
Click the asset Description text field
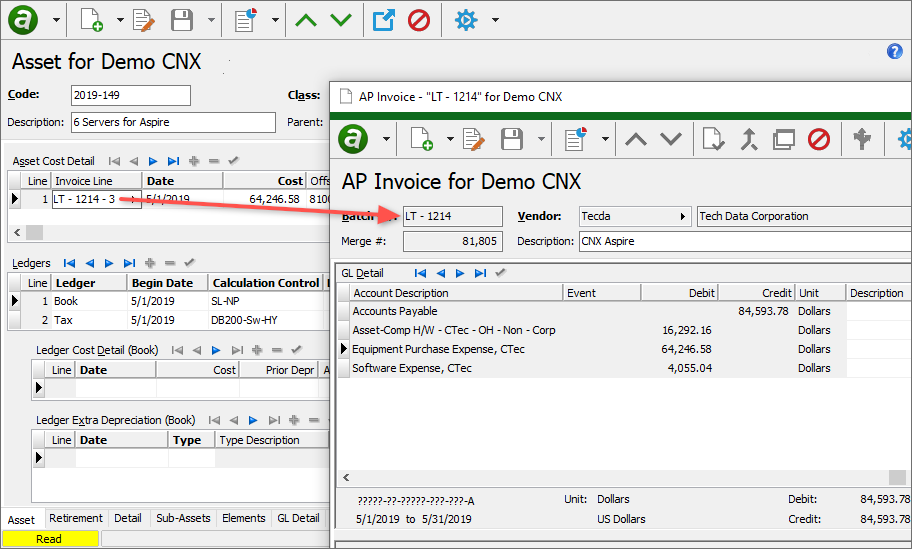tap(172, 122)
